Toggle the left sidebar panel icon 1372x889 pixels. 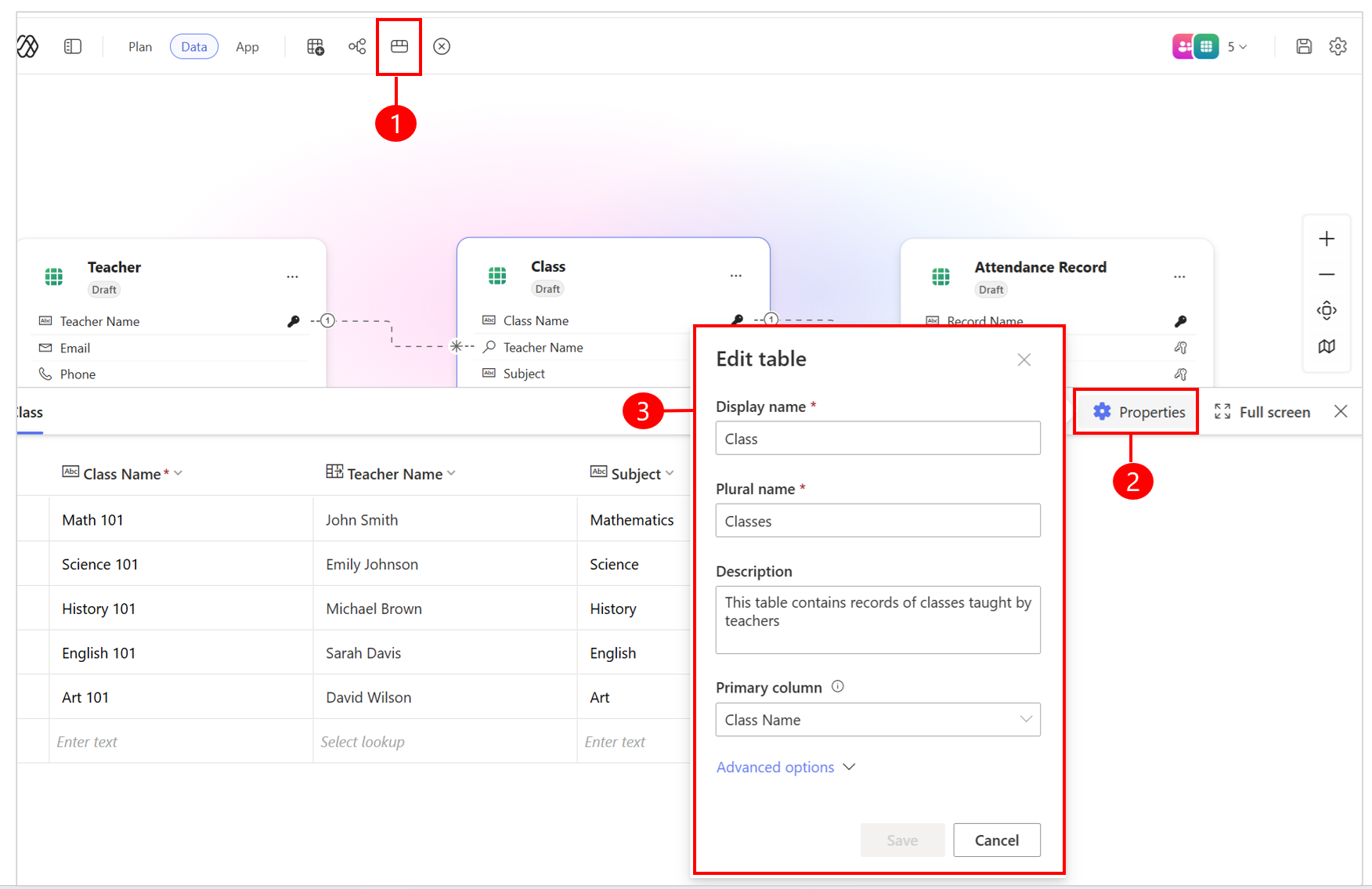pyautogui.click(x=72, y=46)
